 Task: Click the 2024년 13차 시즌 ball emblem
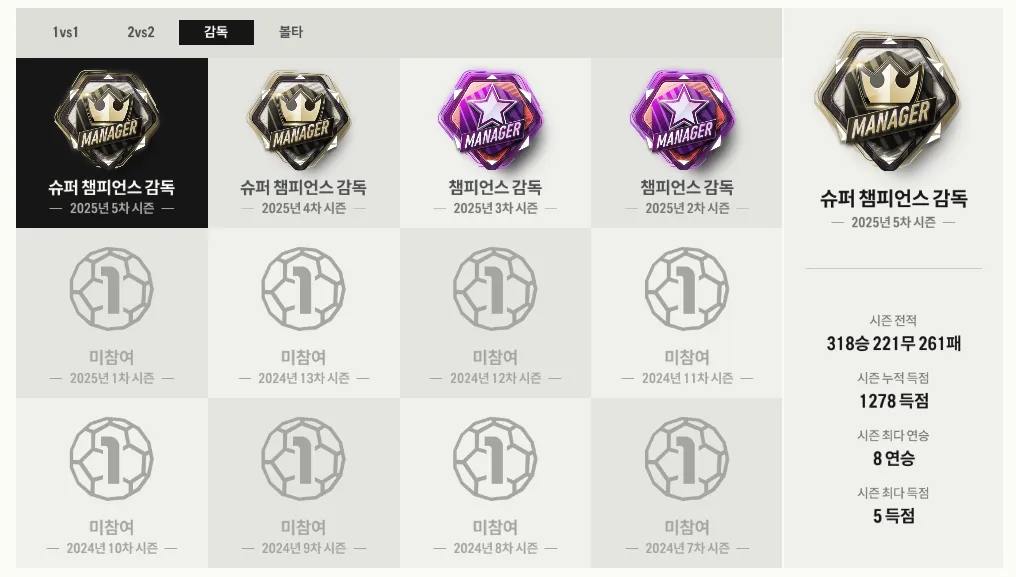coord(303,288)
